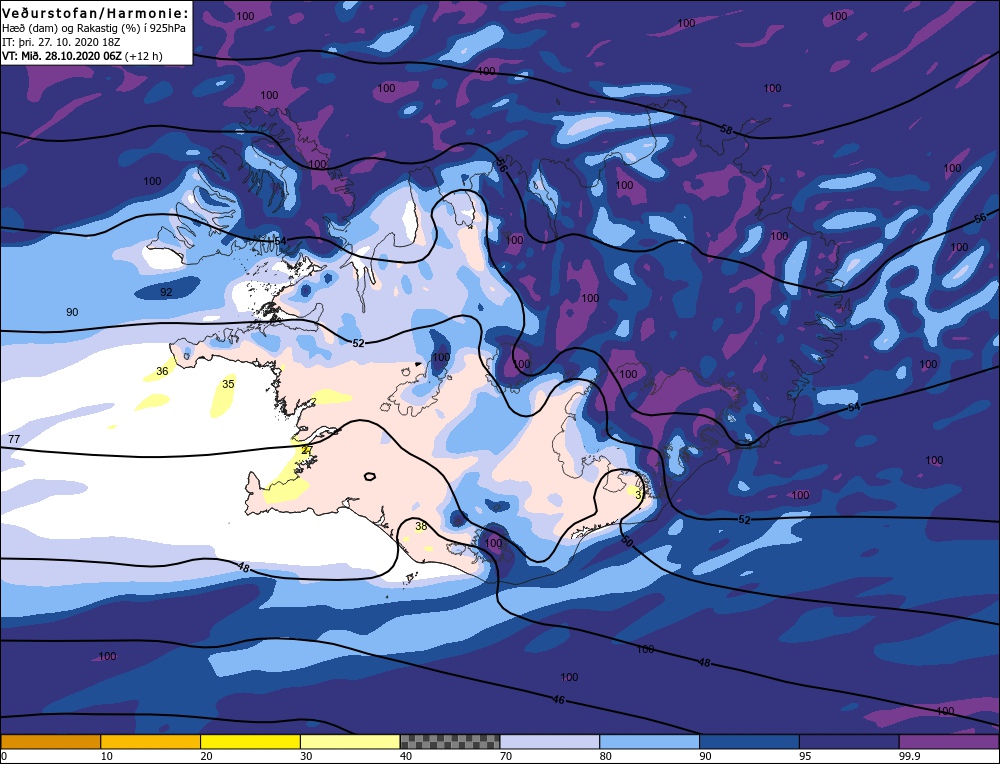Click the yellow-area value '36'
This screenshot has width=1000, height=764.
pyautogui.click(x=163, y=371)
